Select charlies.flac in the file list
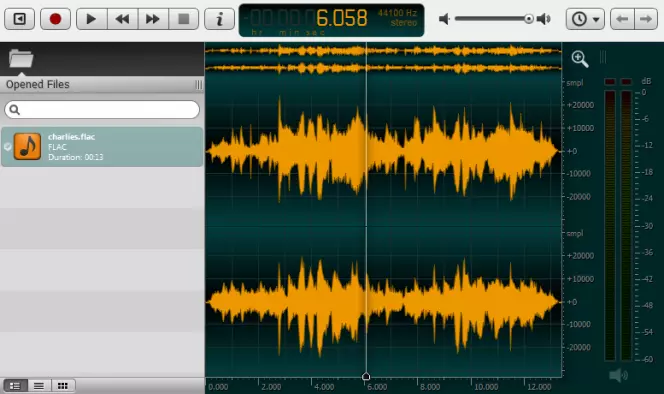 (102, 147)
